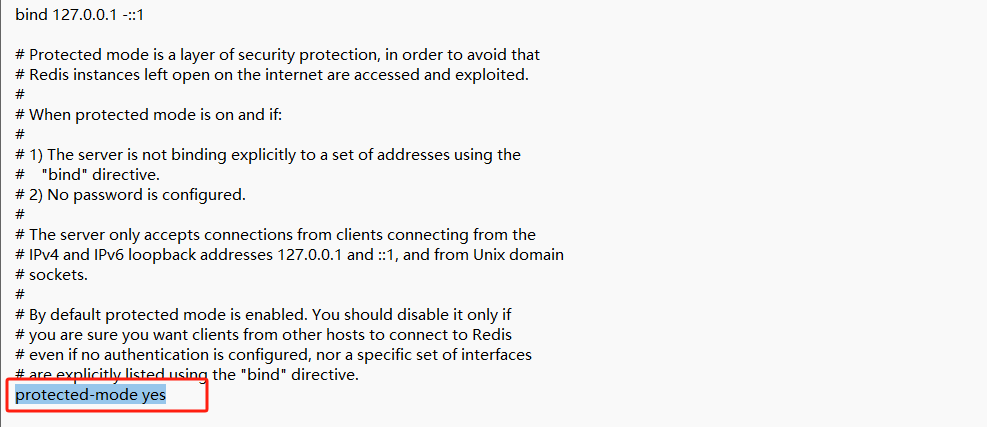Click the "IPv4 and IPv6 loopback addresses" line
This screenshot has width=987, height=427.
(x=290, y=254)
